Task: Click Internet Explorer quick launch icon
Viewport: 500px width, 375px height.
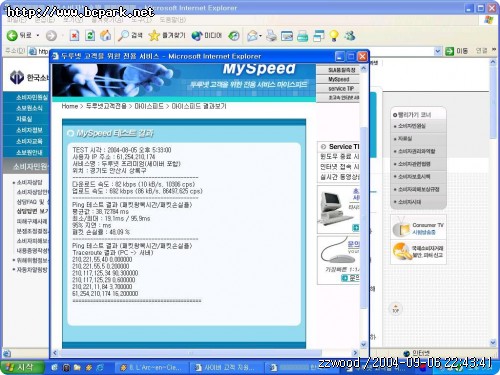Action: click(100, 367)
